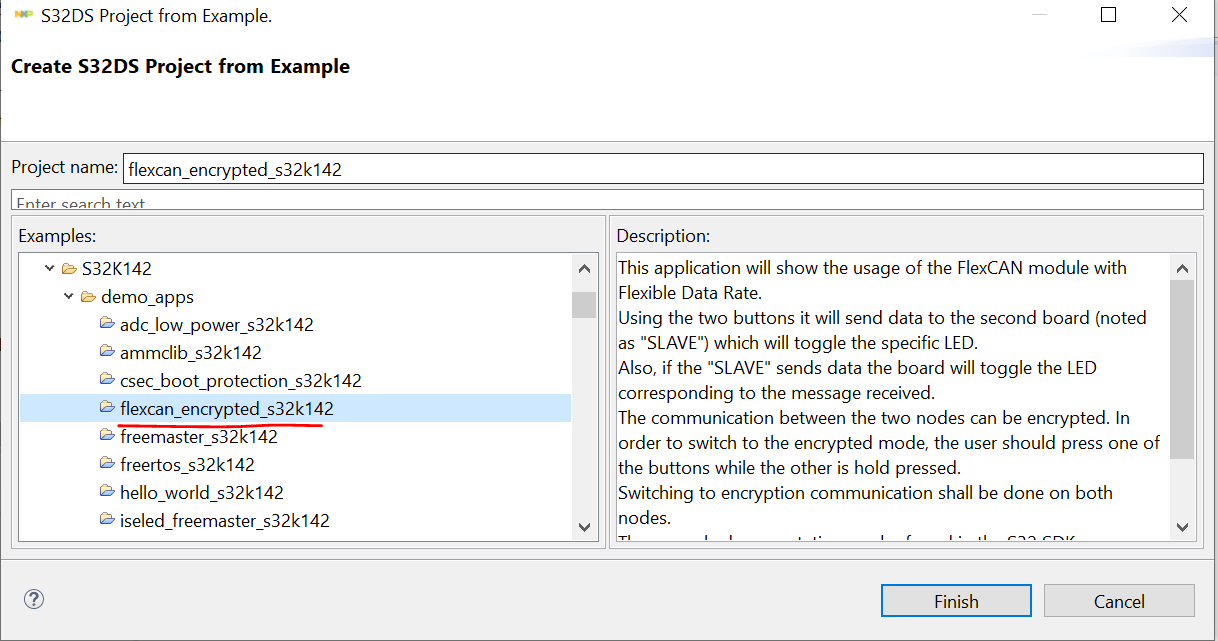
Task: Focus the example search text box
Action: click(x=606, y=201)
